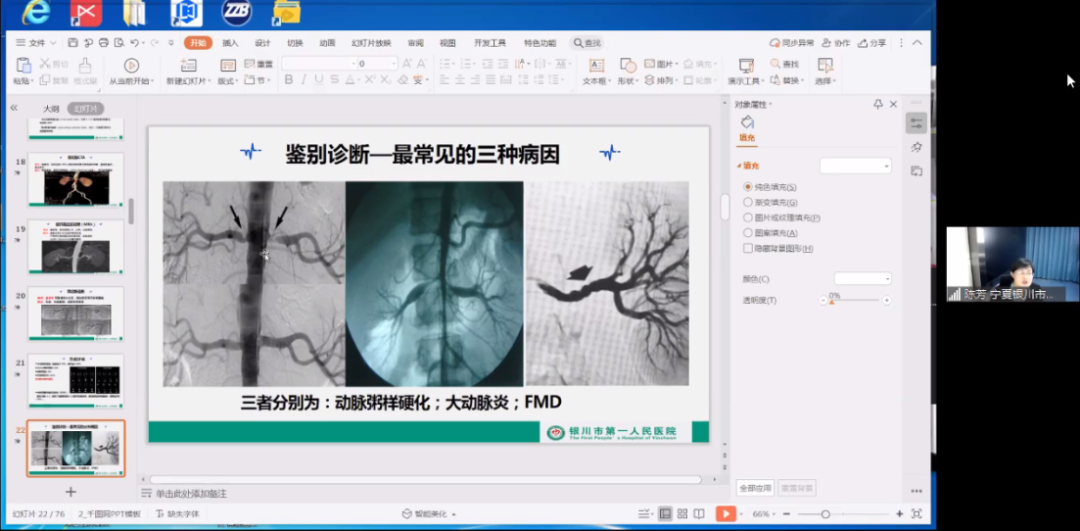Open the 切换 transitions tab

click(295, 43)
